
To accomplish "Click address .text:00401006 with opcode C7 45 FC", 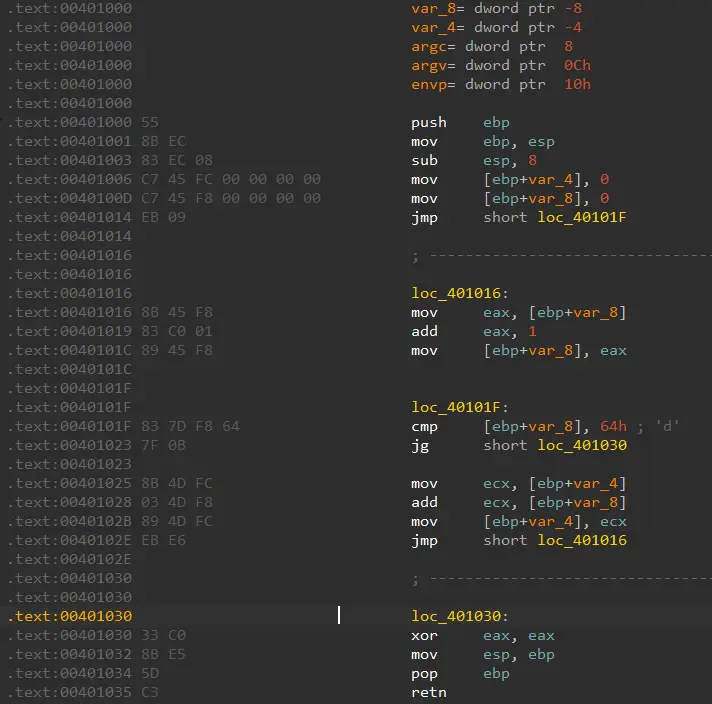I will coord(164,179).
